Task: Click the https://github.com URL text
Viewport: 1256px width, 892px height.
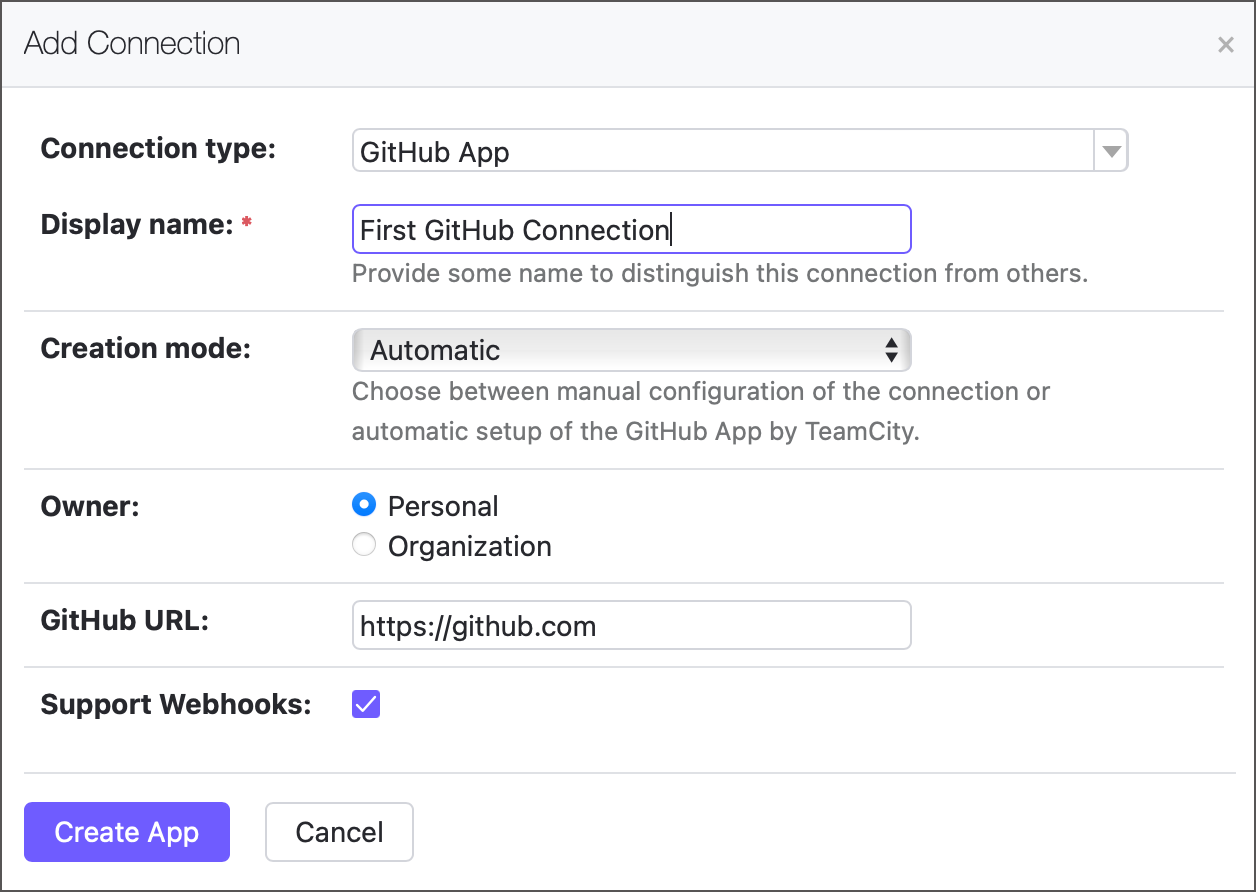Action: tap(477, 625)
